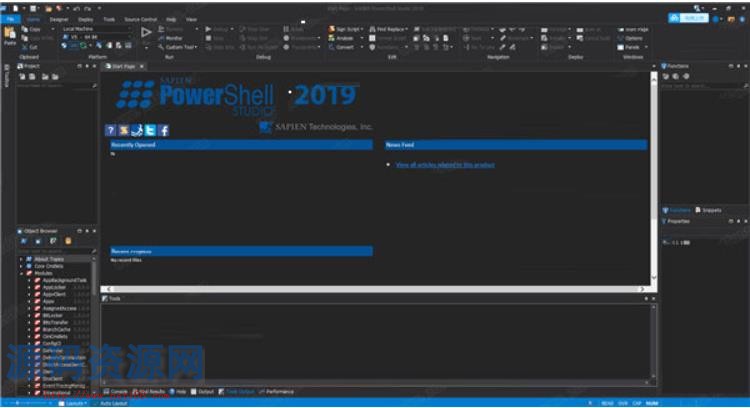
Task: Switch to the Source Control ribbon tab
Action: (141, 20)
